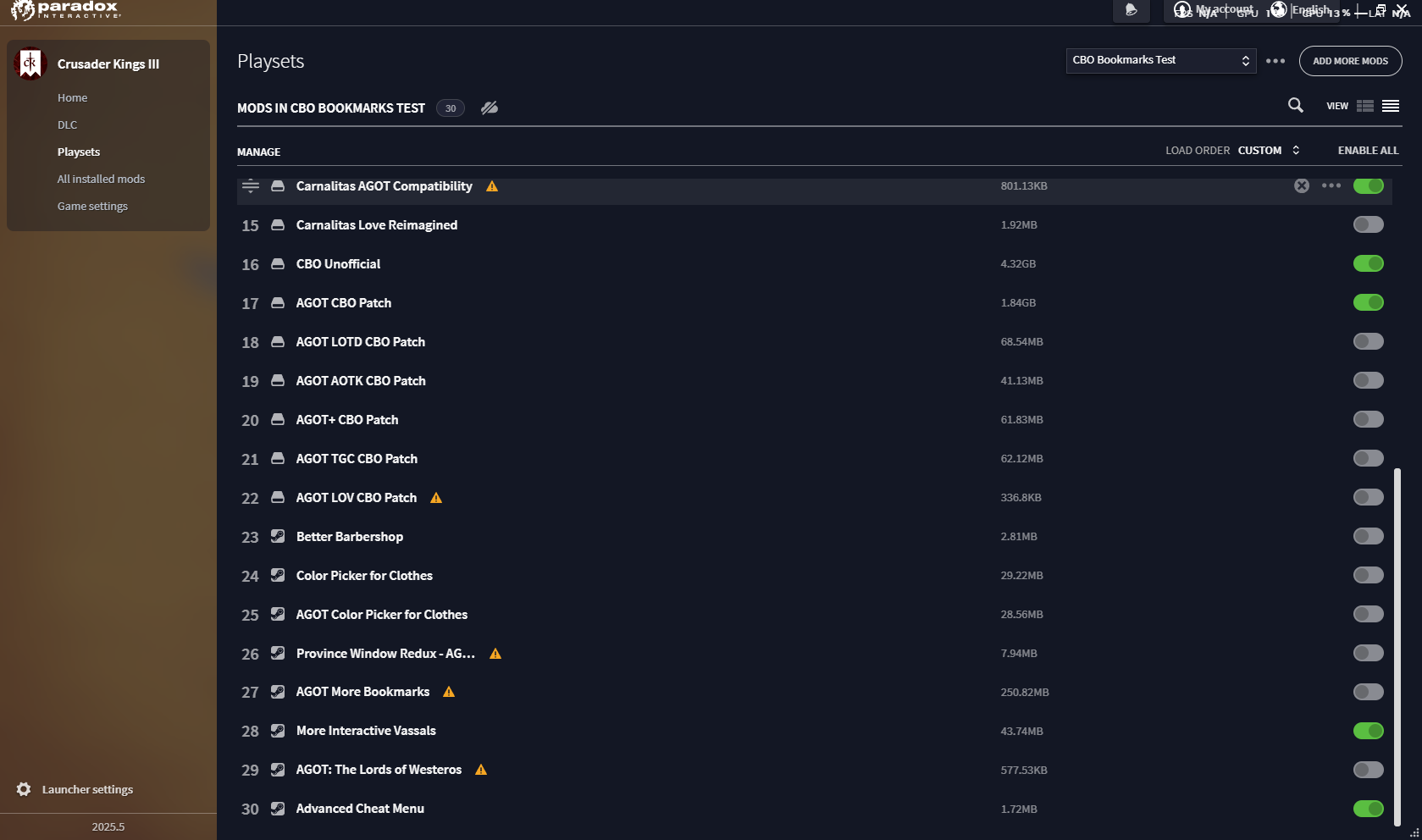Turn off the Advanced Cheat Menu toggle

point(1368,809)
